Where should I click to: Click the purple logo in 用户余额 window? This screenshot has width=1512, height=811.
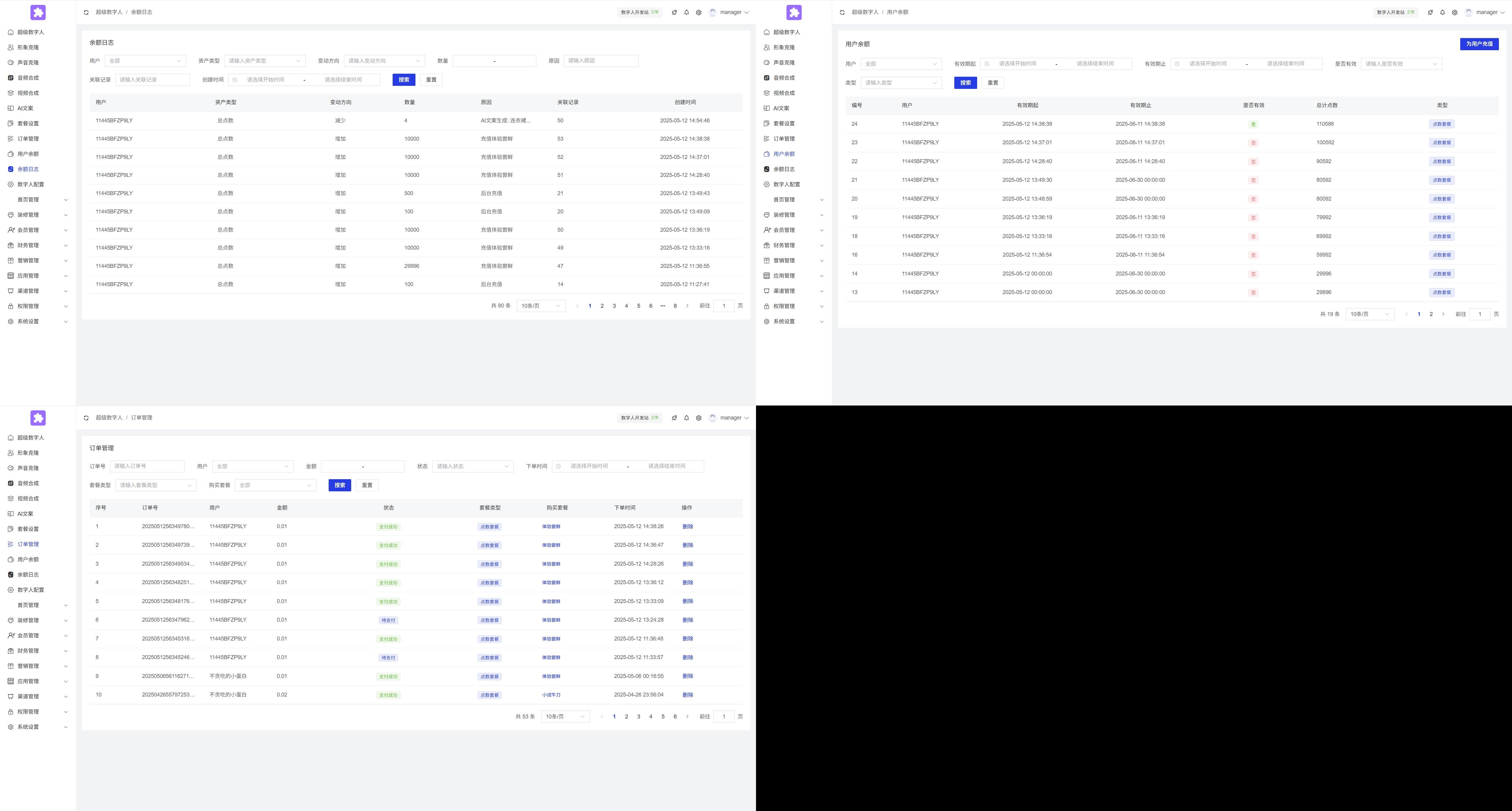[794, 12]
